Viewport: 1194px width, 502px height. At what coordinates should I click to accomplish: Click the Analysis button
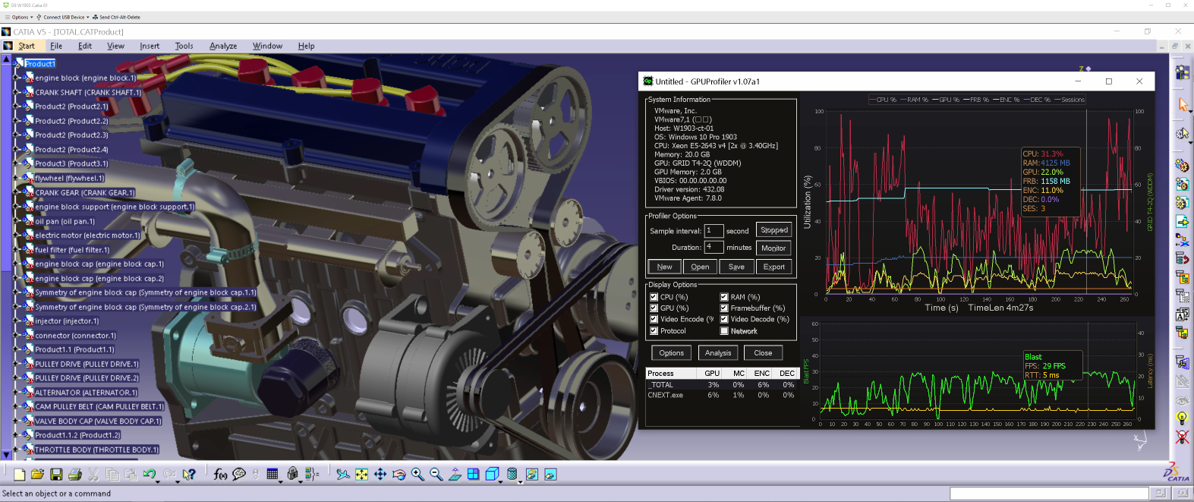(718, 353)
